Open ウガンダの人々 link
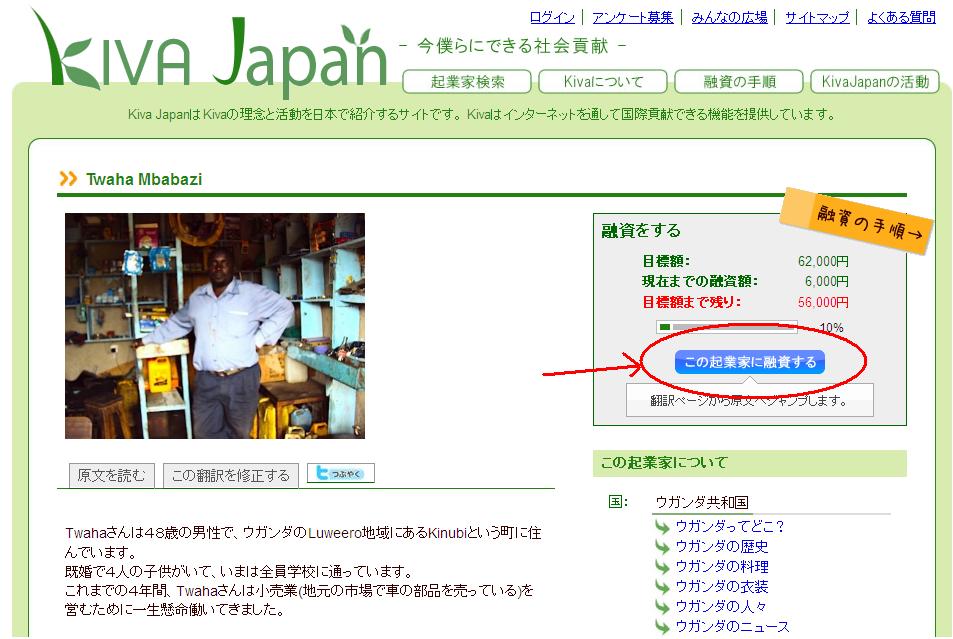This screenshot has height=639, width=953. (721, 607)
